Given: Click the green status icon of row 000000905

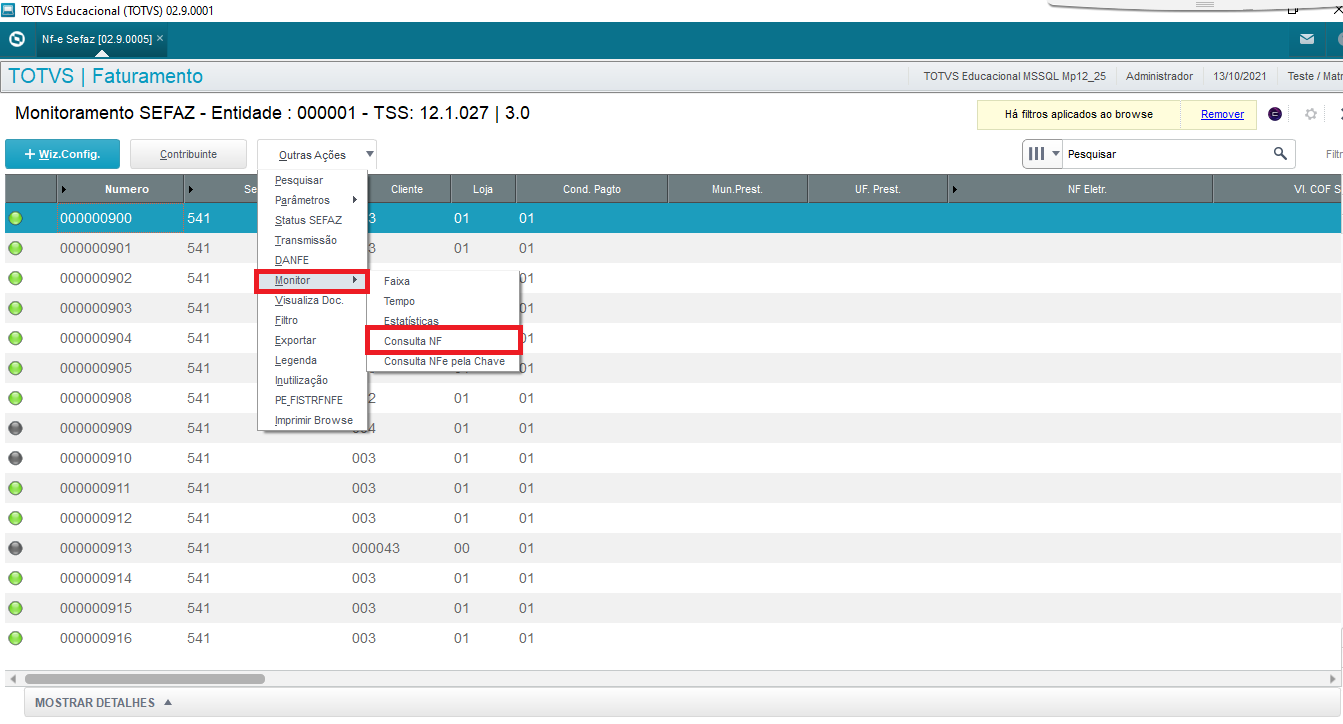Looking at the screenshot, I should [x=15, y=368].
